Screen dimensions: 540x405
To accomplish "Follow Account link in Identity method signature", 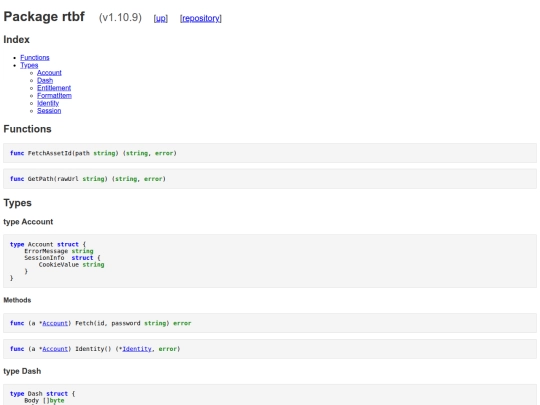I will click(55, 349).
